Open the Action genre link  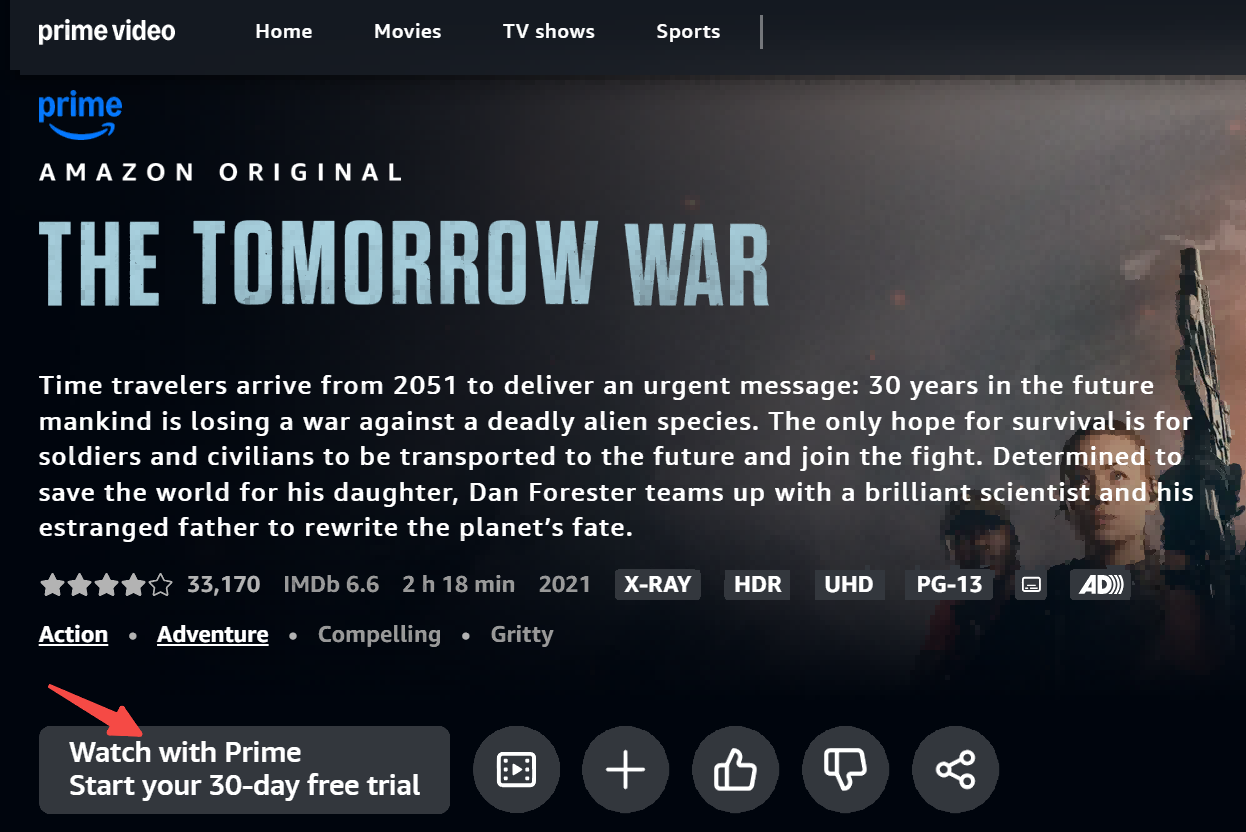(x=73, y=634)
